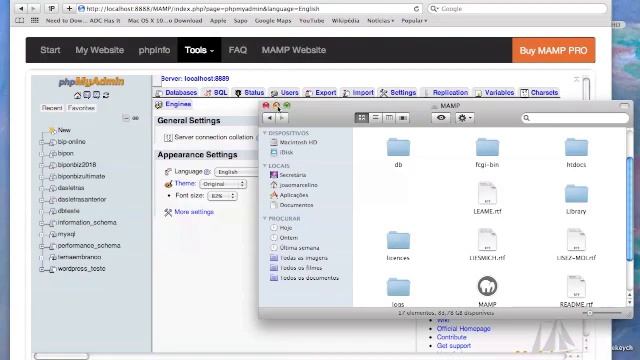Viewport: 640px width, 360px height.
Task: Open the Export tab
Action: click(321, 93)
